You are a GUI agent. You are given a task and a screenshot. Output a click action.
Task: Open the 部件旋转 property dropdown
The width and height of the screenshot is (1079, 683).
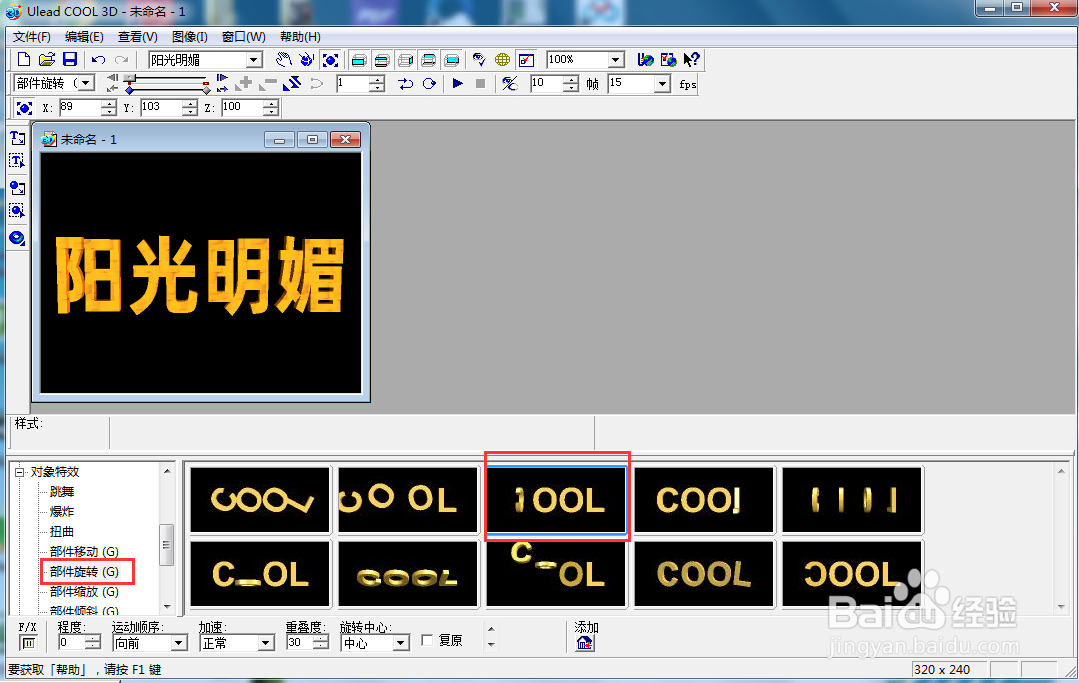coord(85,83)
